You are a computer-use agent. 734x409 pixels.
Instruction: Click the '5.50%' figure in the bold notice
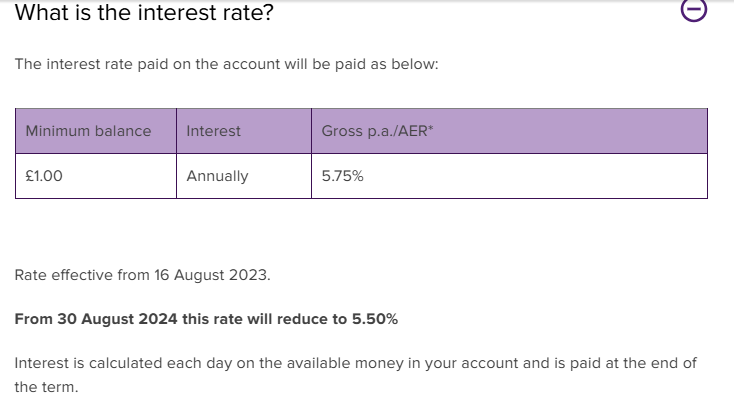tap(375, 319)
